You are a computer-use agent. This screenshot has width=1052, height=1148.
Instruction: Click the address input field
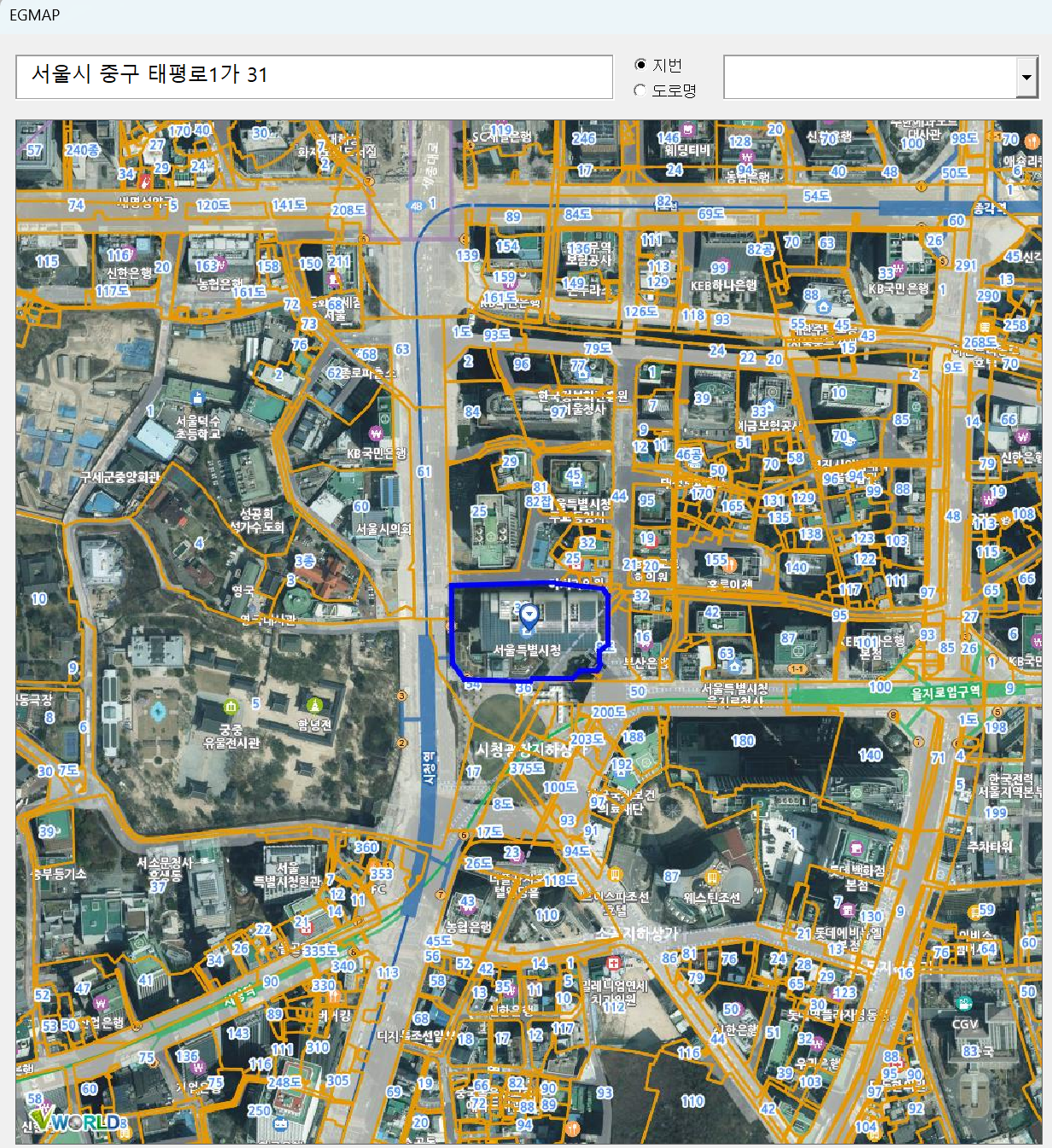point(314,77)
